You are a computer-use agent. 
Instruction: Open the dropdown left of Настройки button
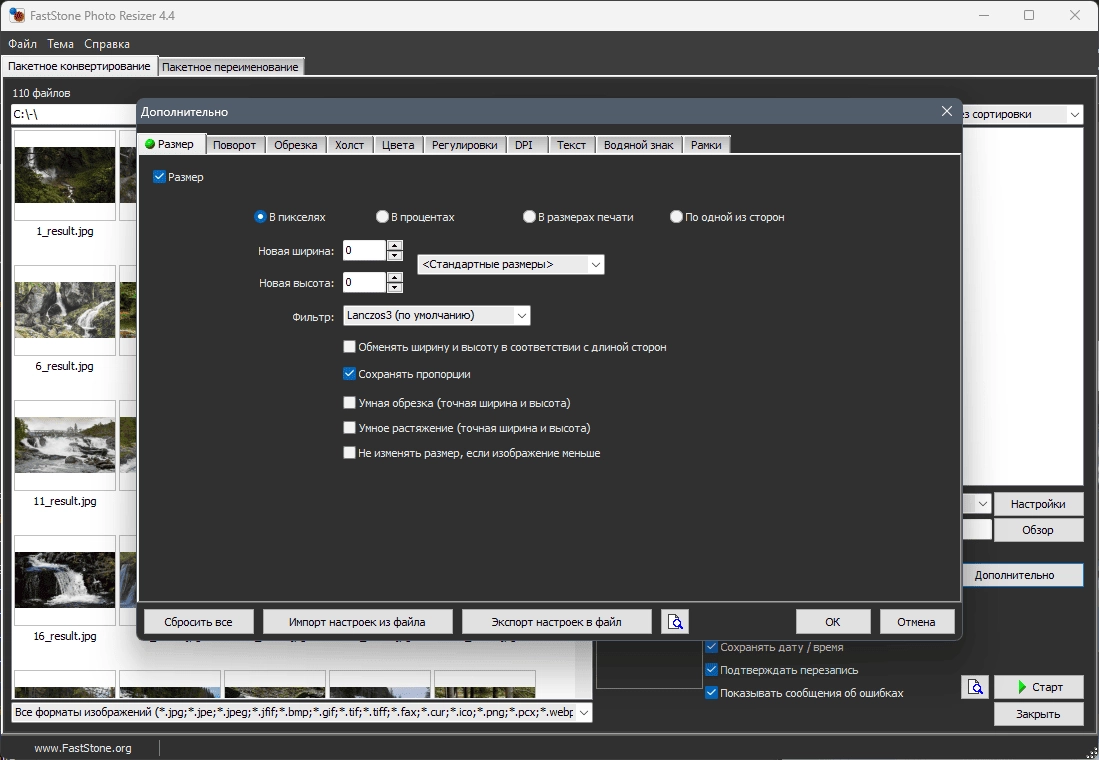tap(983, 503)
